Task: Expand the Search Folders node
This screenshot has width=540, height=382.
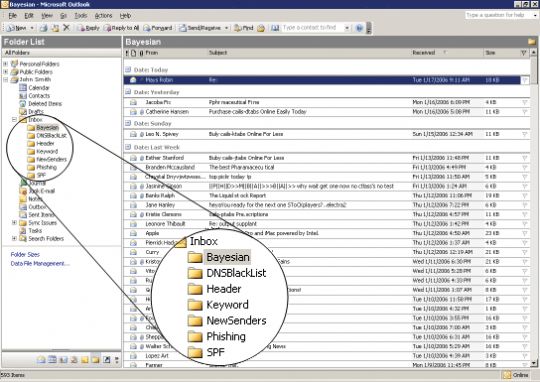Action: coord(14,238)
